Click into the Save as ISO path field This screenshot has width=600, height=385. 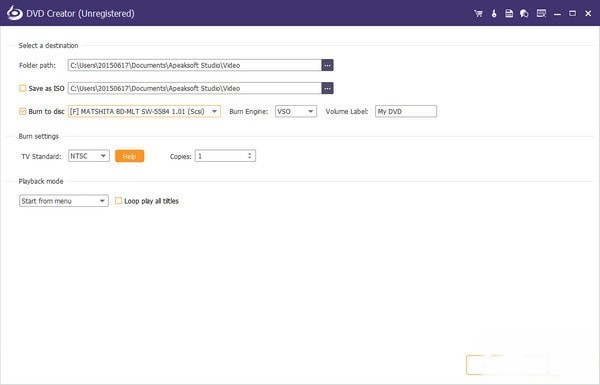195,88
